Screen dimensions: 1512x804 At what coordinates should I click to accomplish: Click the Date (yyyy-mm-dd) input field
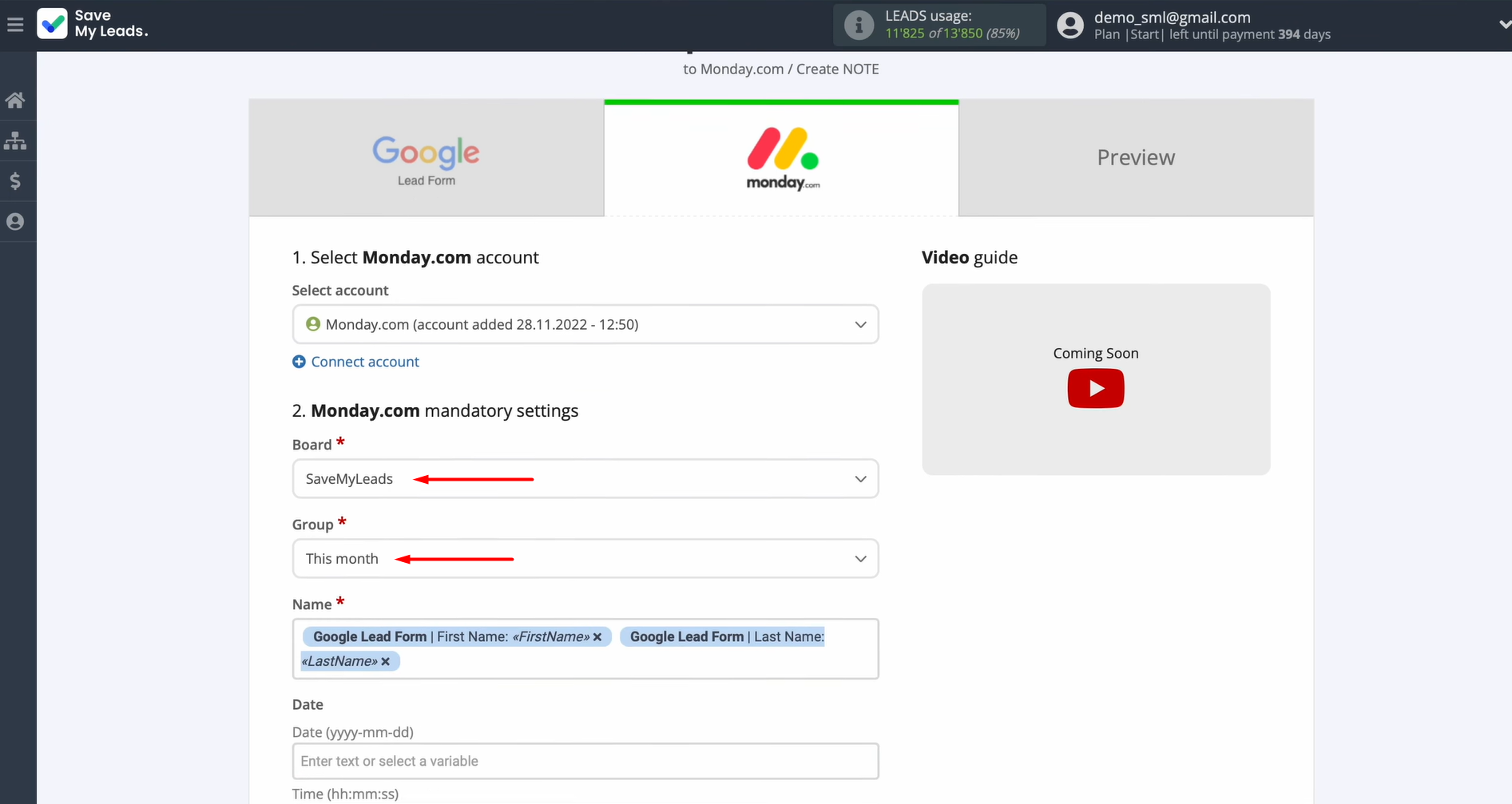[x=585, y=761]
